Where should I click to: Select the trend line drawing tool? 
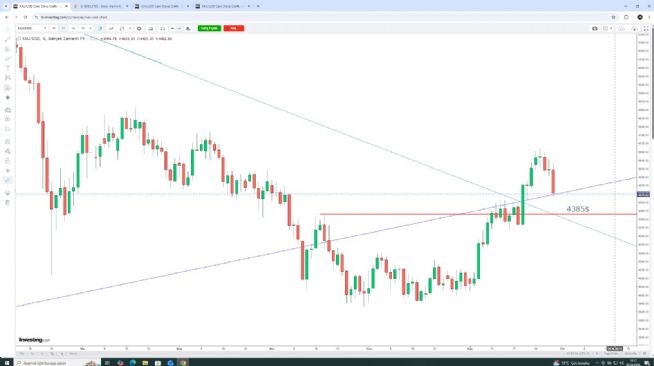click(8, 39)
